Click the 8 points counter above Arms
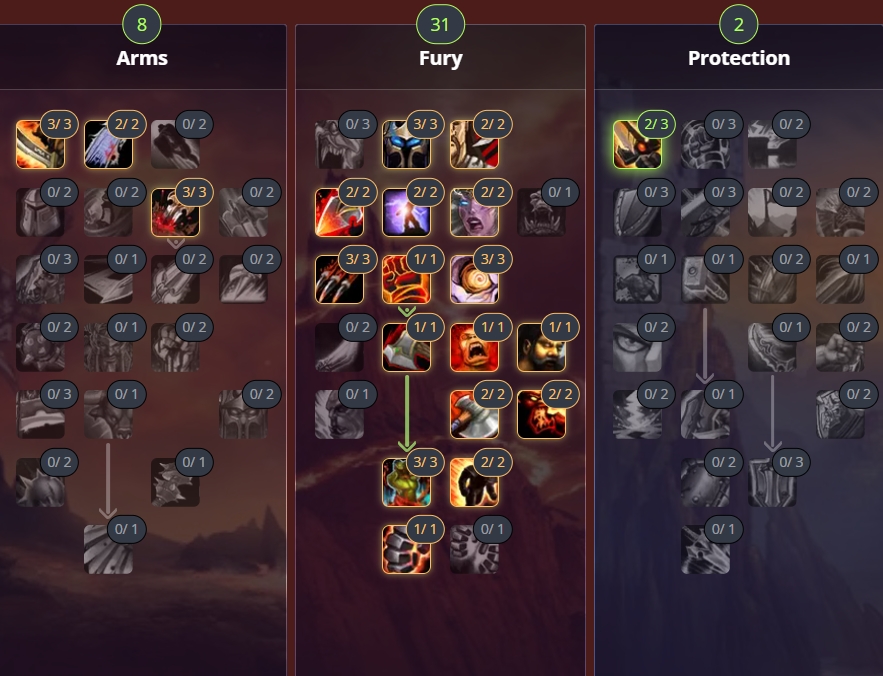This screenshot has width=883, height=676. (142, 24)
